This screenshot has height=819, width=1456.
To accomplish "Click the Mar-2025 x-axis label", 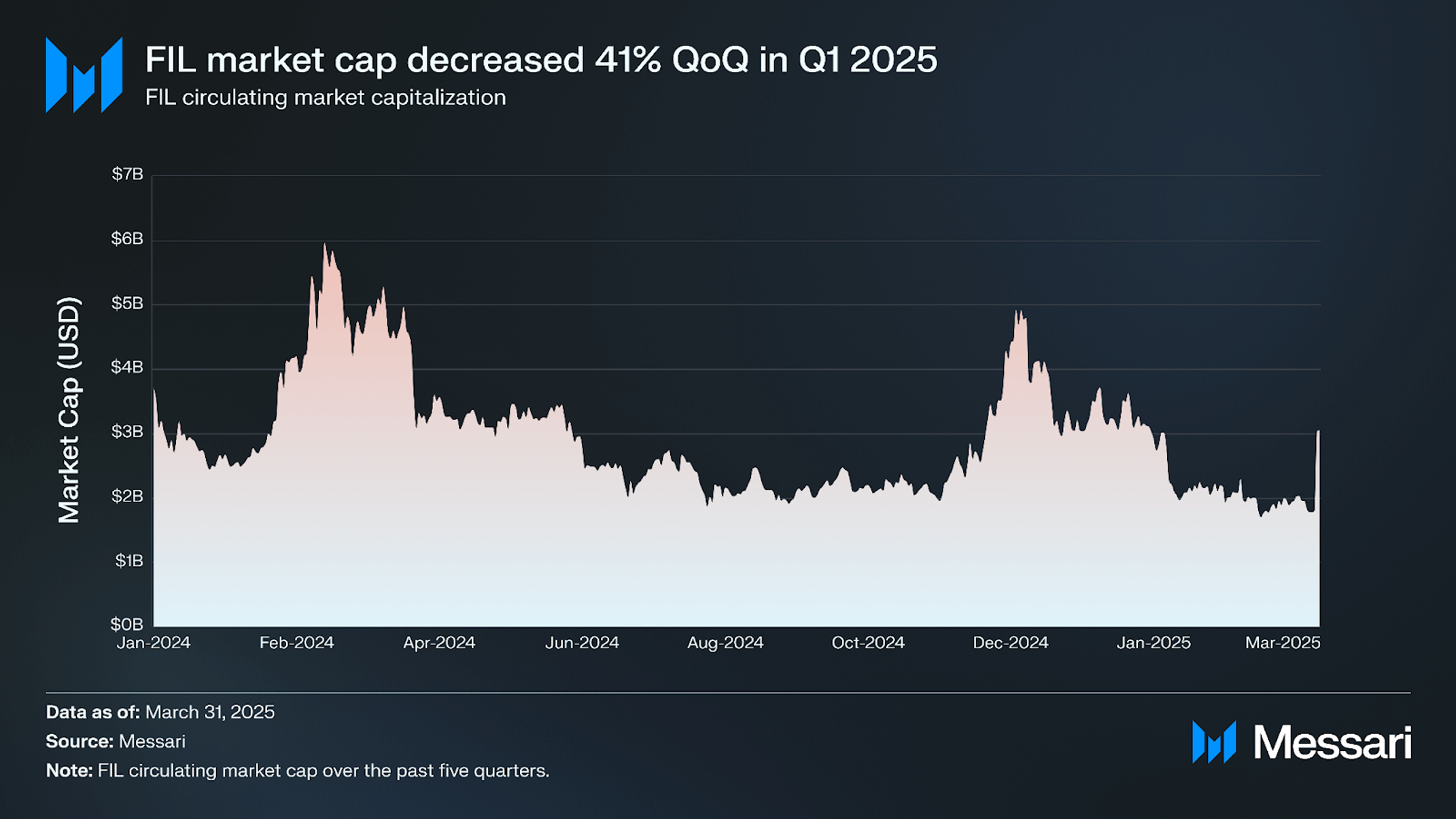I will (1283, 643).
